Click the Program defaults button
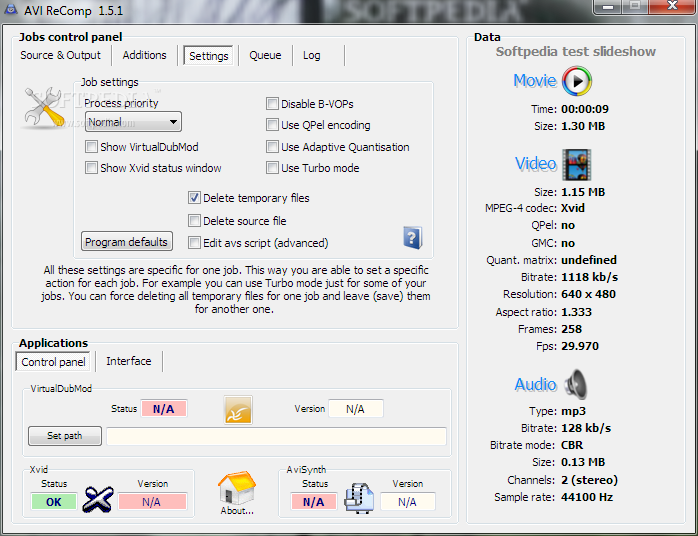Screen dimensions: 698x536 coord(127,242)
